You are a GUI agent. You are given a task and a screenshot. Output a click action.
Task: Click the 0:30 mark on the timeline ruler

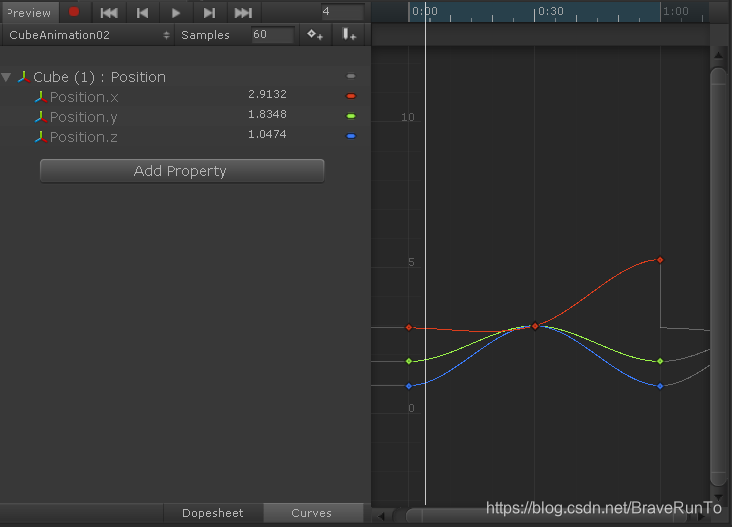click(551, 11)
